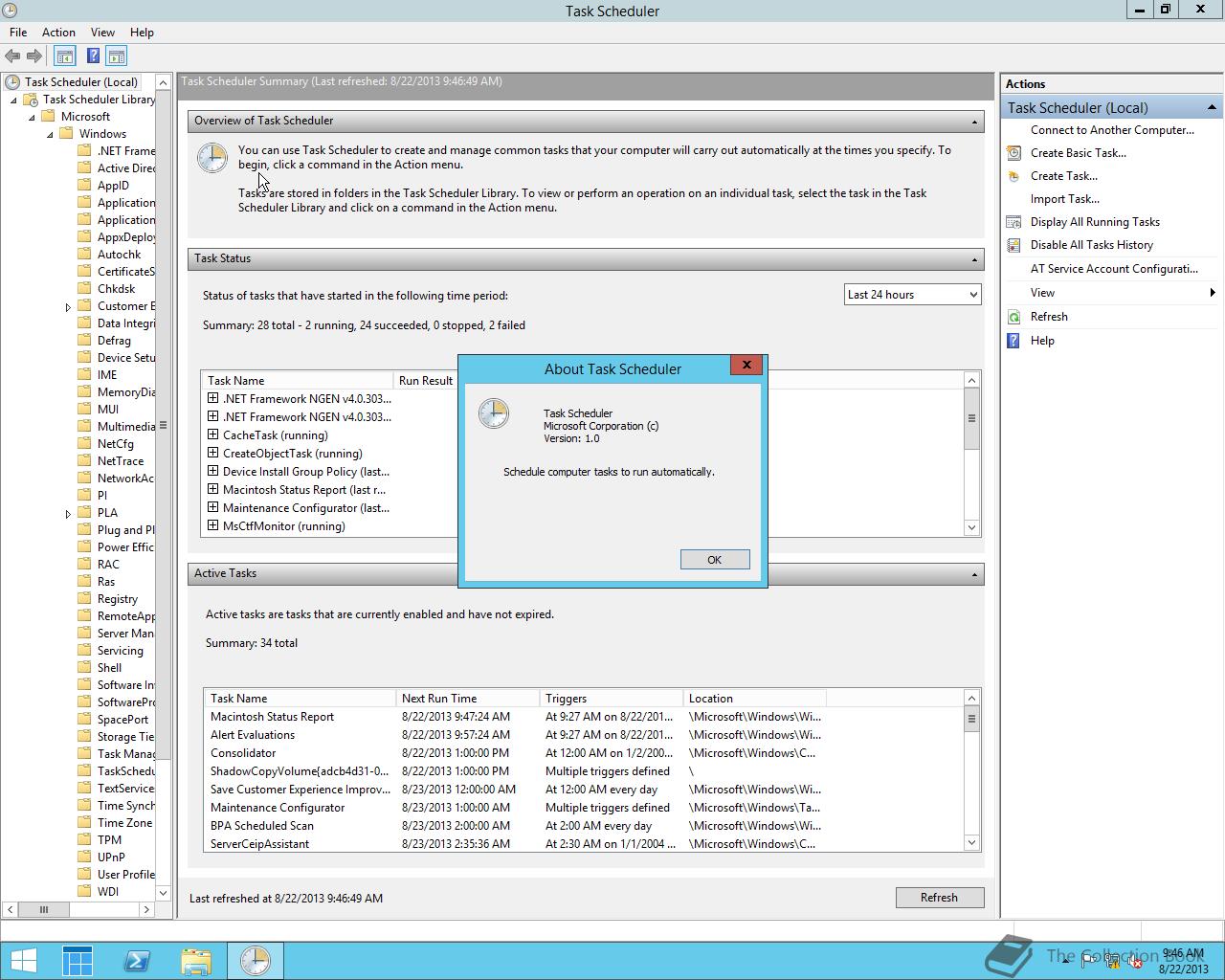The height and width of the screenshot is (980, 1225).
Task: Click the Task Scheduler (Local) clock icon
Action: coord(12,82)
